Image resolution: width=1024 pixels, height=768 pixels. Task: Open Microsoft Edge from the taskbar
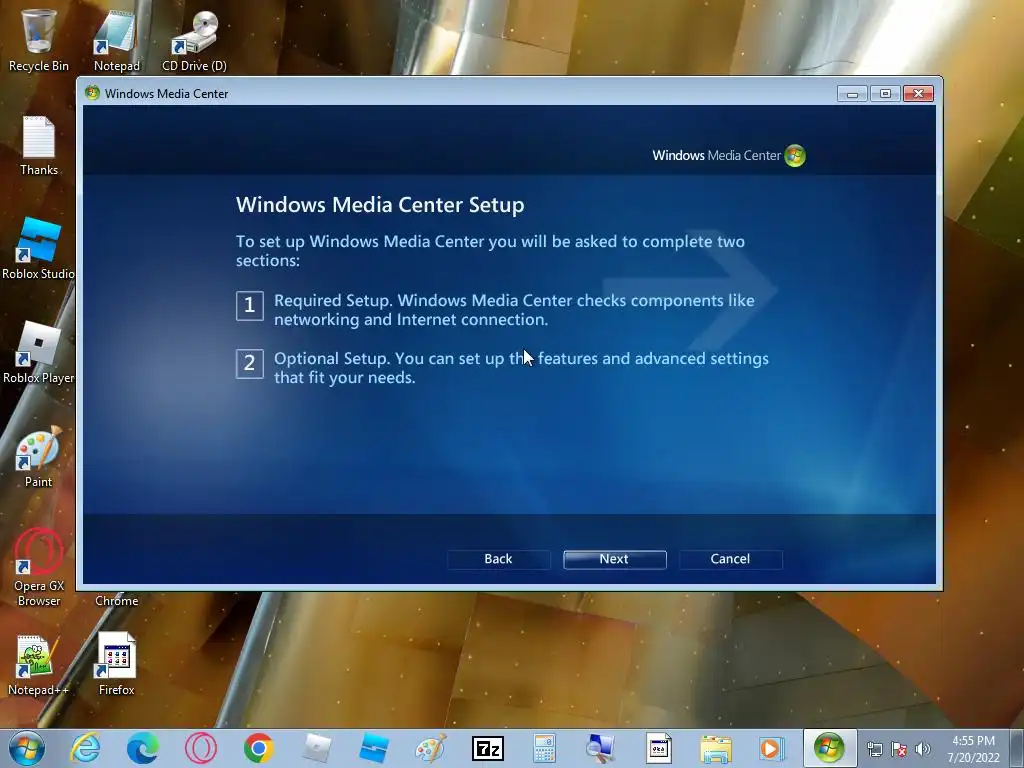click(x=143, y=748)
